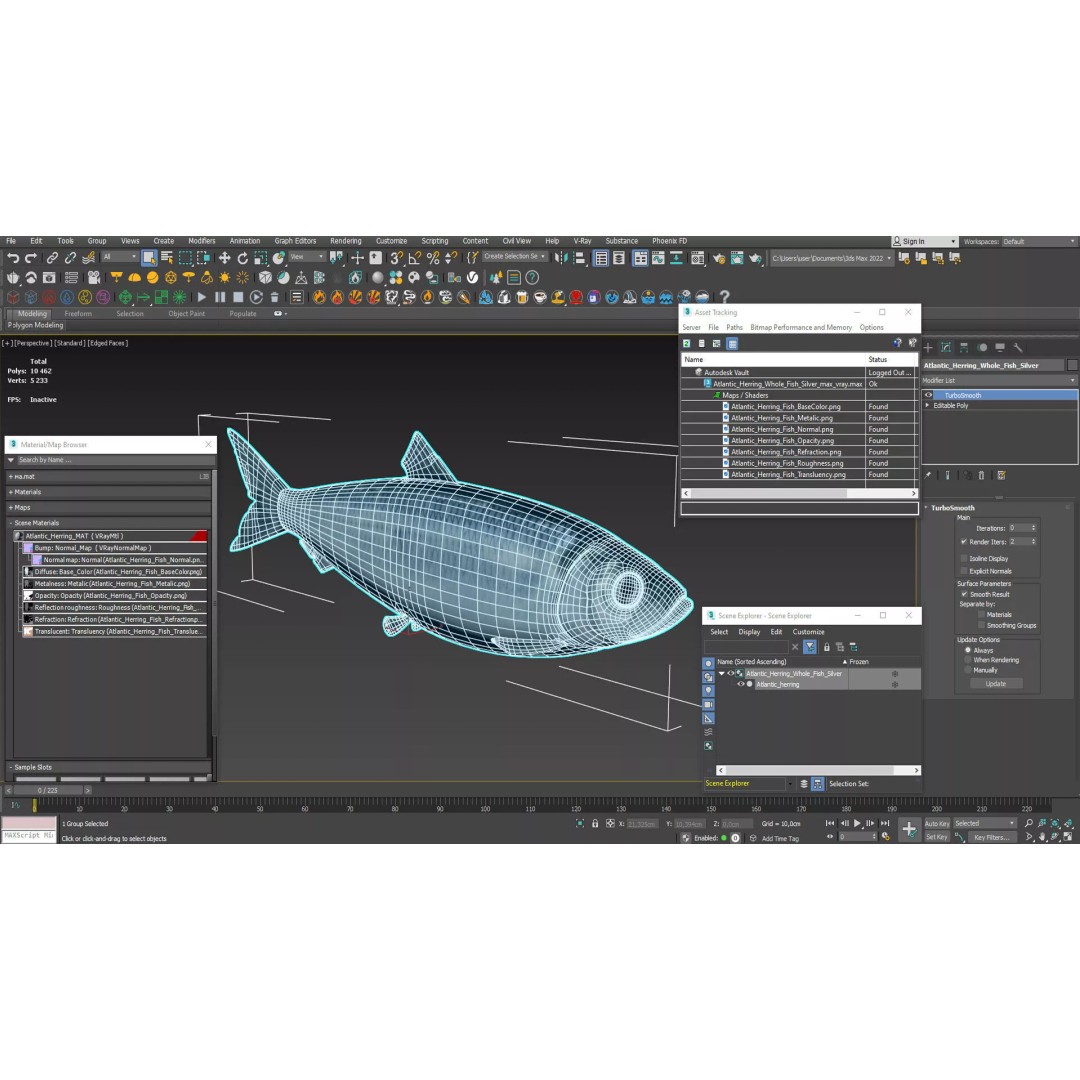Click the Redo arrow icon
Viewport: 1080px width, 1080px height.
(30, 258)
